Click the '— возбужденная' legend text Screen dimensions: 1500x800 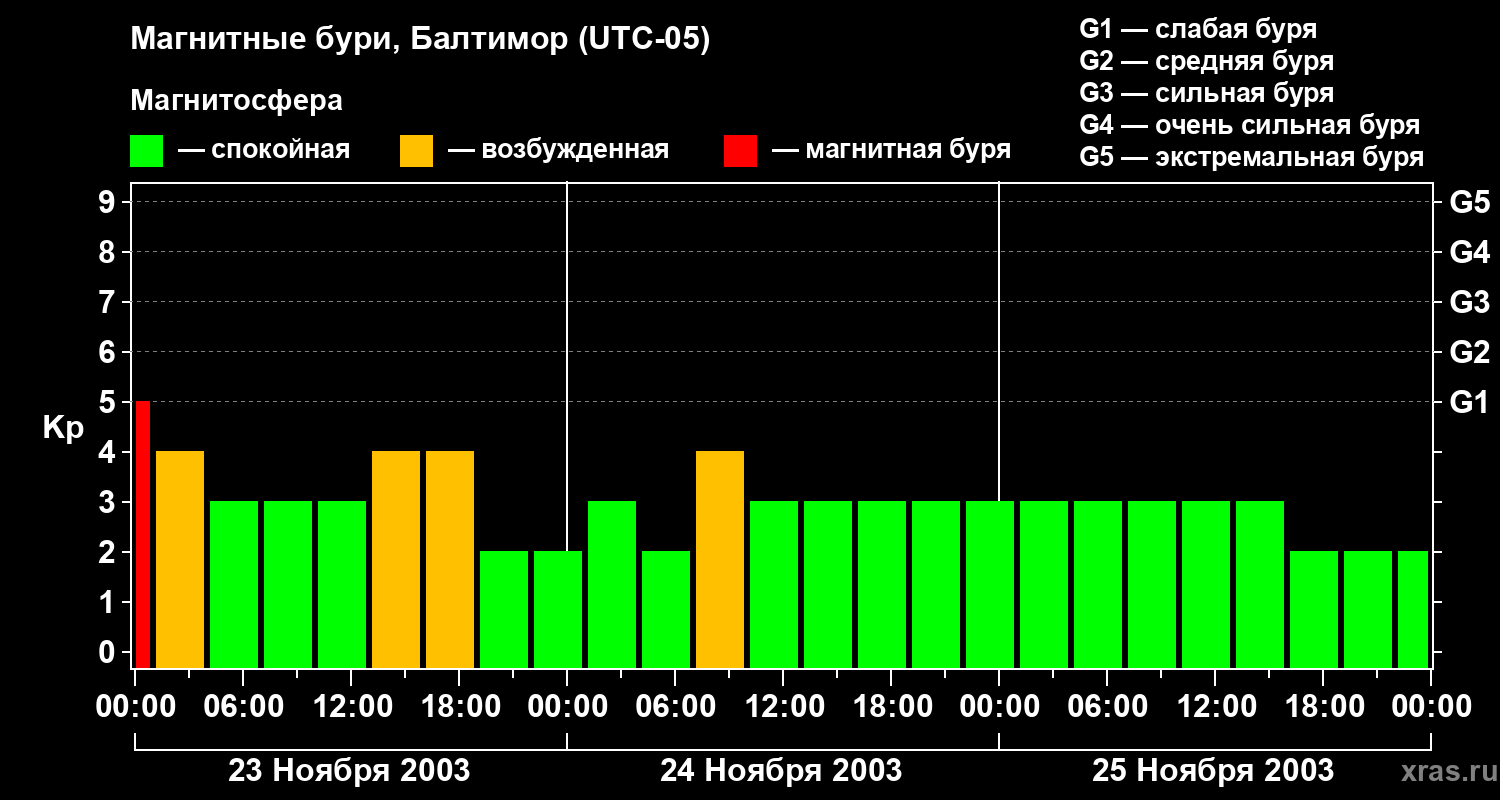click(559, 150)
